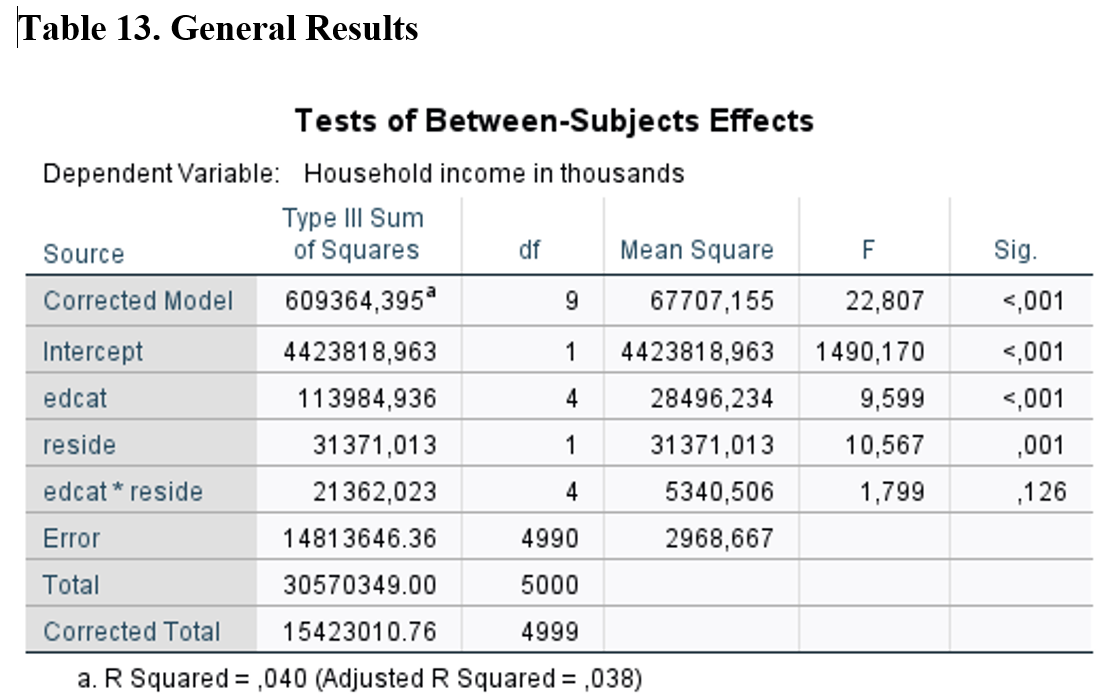Screen dimensions: 1109x700
Task: Click the 'Type III Sum of Squares' header
Action: [x=353, y=234]
